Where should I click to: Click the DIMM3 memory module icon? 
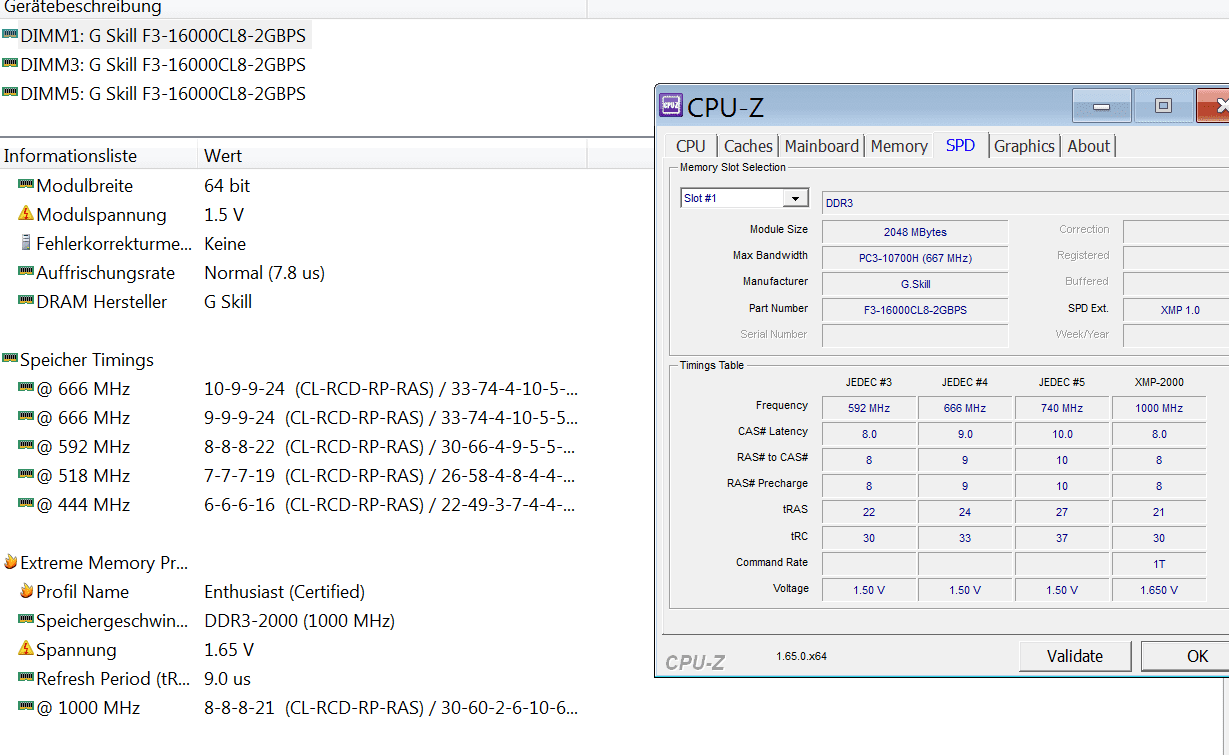point(10,64)
